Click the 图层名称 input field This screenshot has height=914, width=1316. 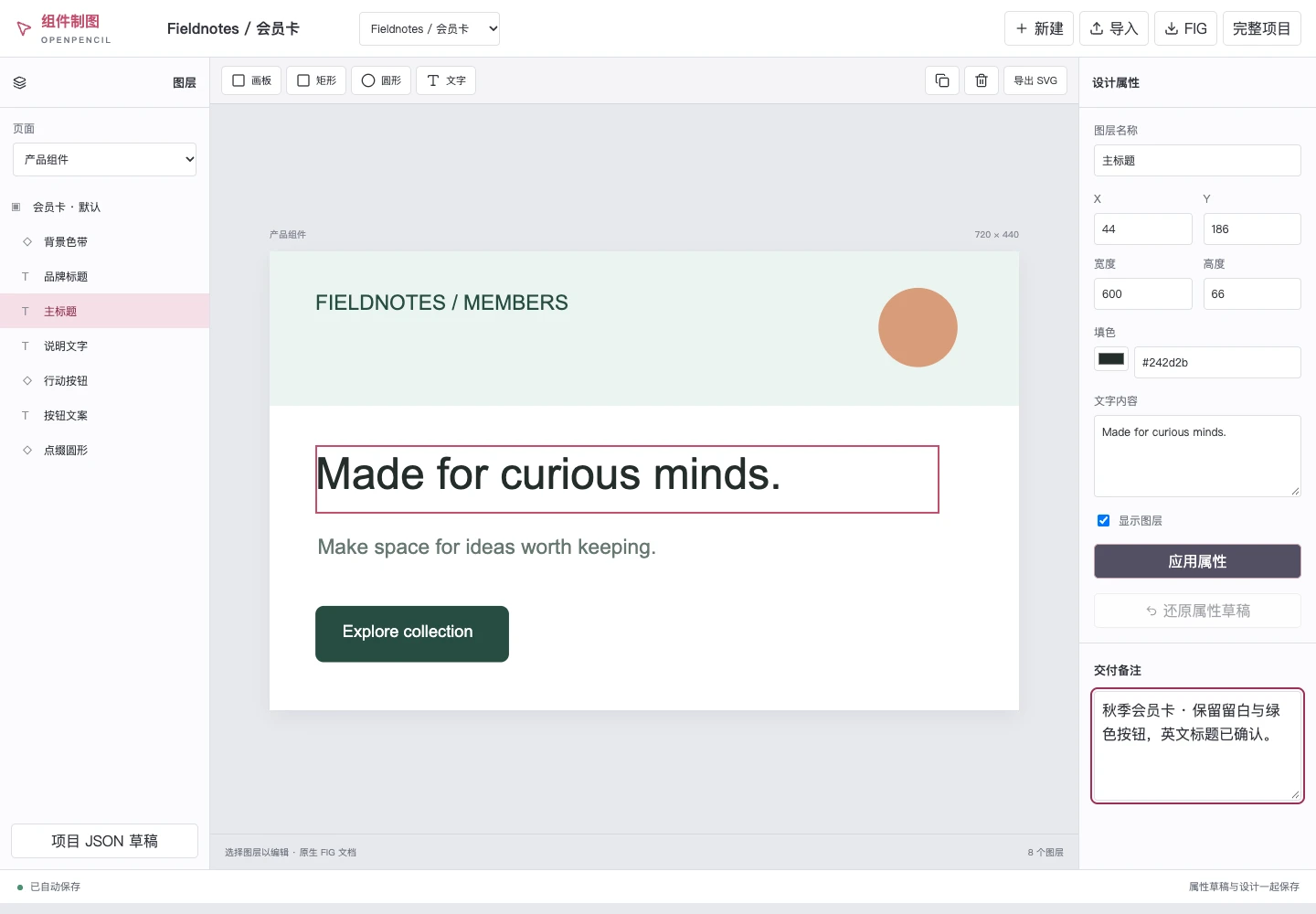(1197, 160)
